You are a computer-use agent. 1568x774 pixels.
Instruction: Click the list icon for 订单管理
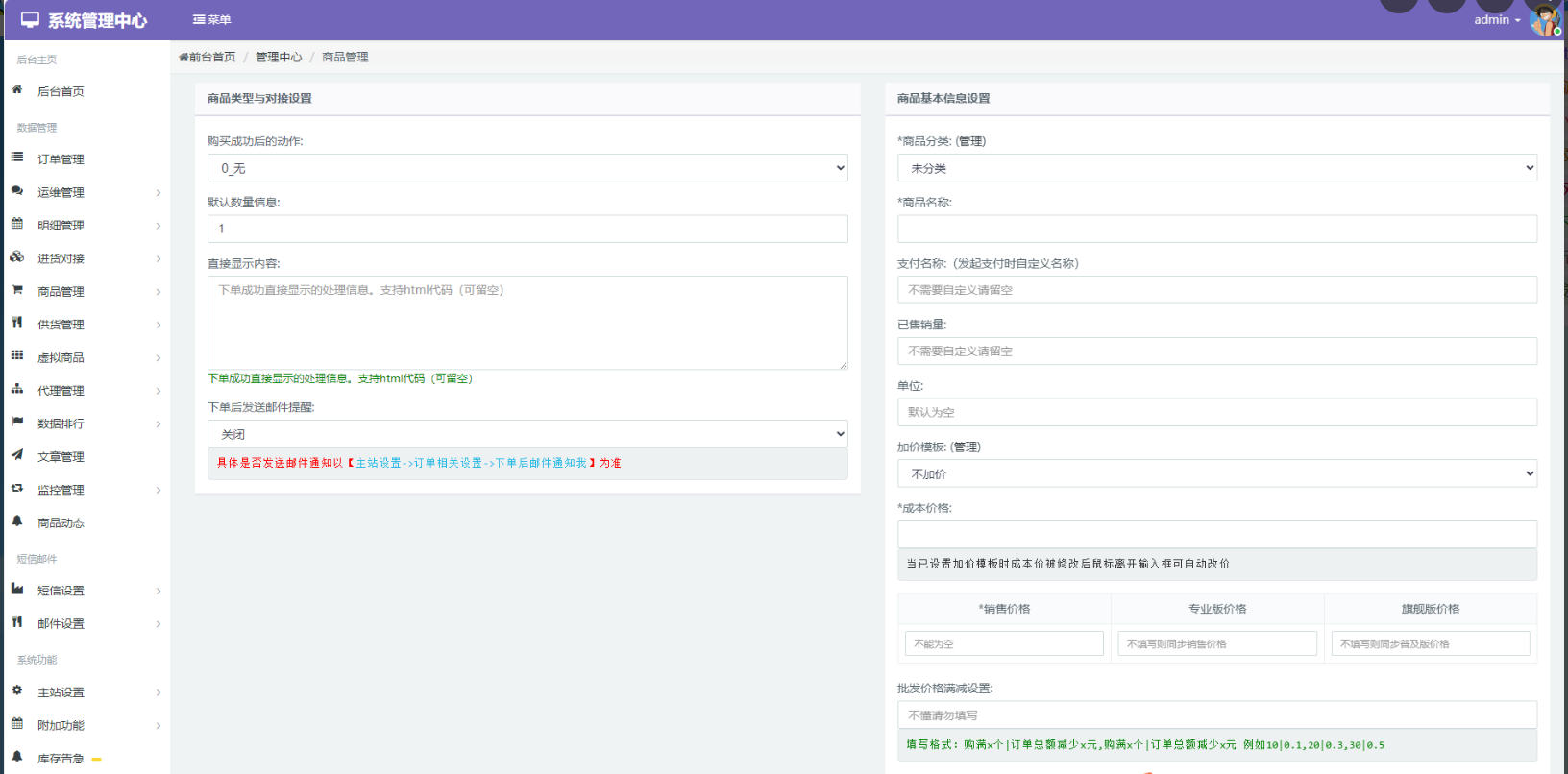(x=16, y=157)
